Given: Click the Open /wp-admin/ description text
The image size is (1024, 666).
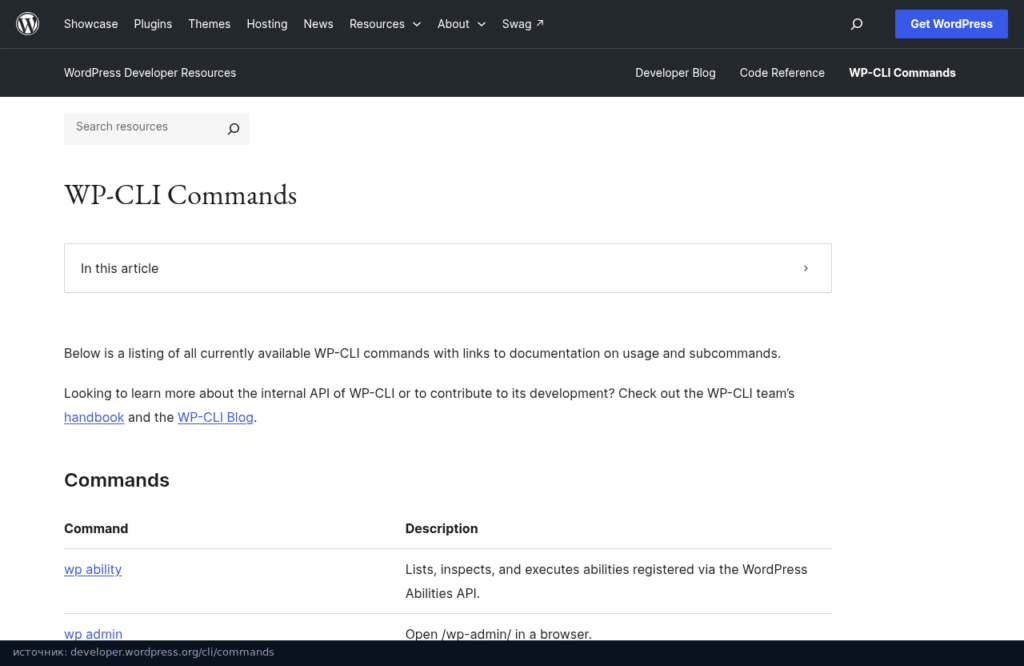Looking at the screenshot, I should (x=498, y=633).
